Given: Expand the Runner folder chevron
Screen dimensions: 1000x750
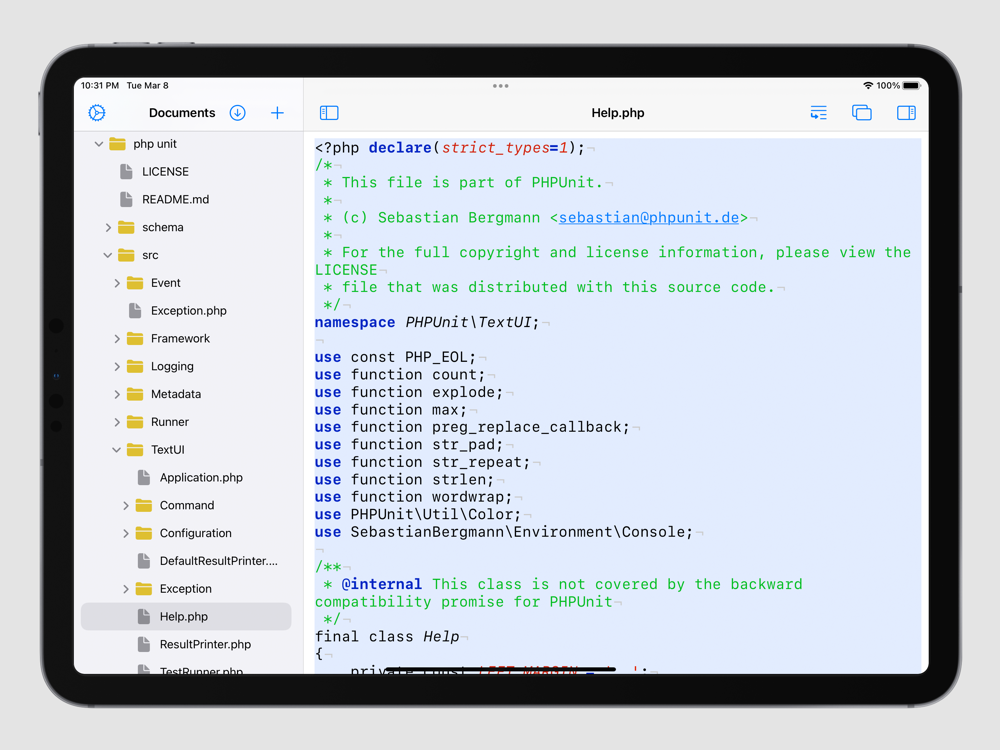Looking at the screenshot, I should (x=117, y=422).
